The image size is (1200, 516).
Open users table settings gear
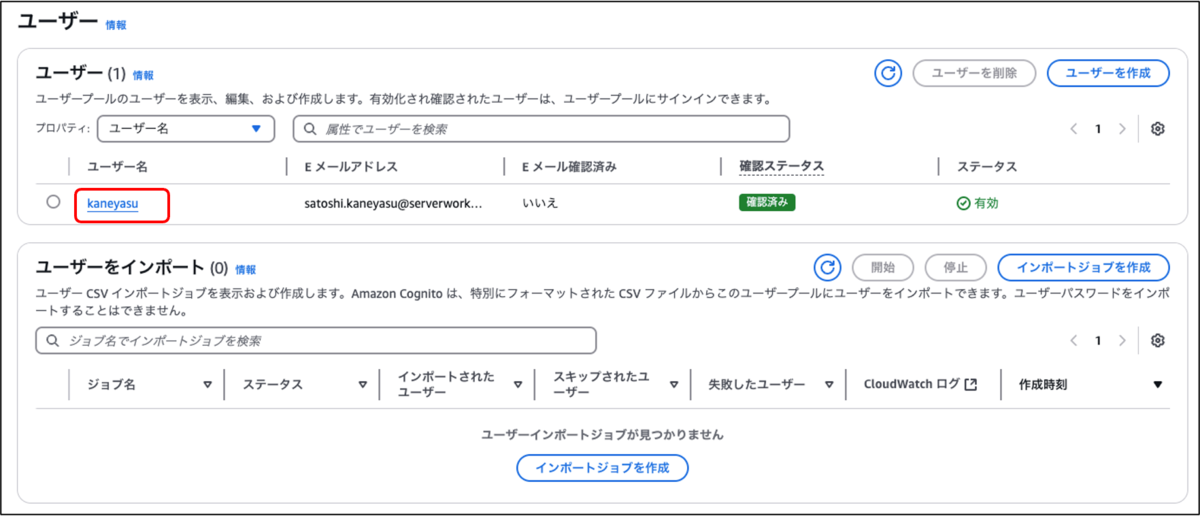[x=1158, y=129]
